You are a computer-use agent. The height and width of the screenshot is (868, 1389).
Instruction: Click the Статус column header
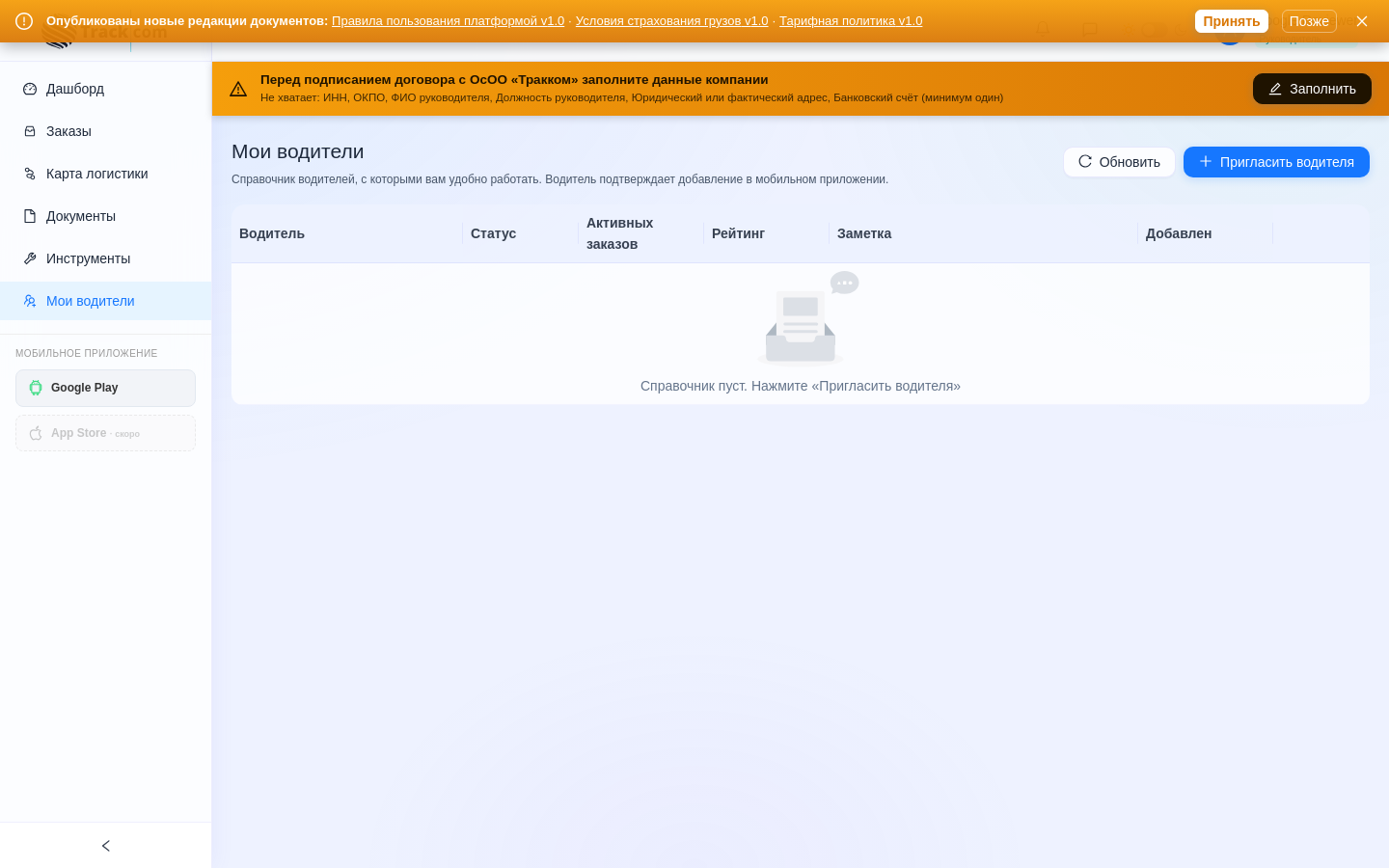(521, 233)
